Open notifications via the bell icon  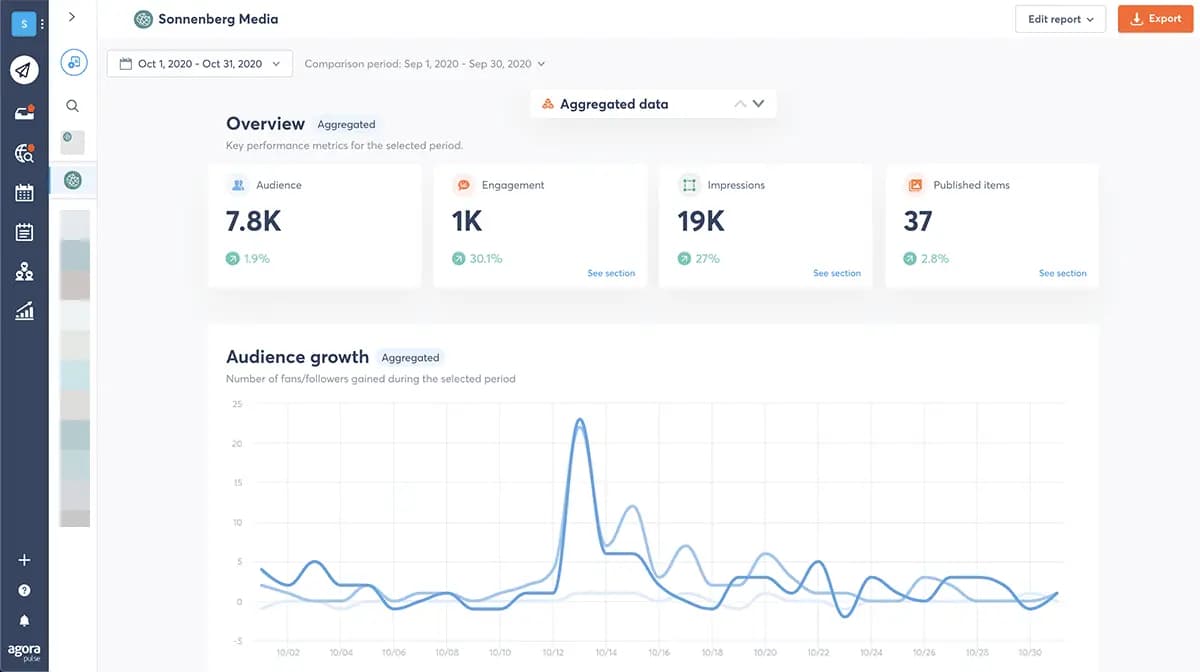(x=24, y=620)
